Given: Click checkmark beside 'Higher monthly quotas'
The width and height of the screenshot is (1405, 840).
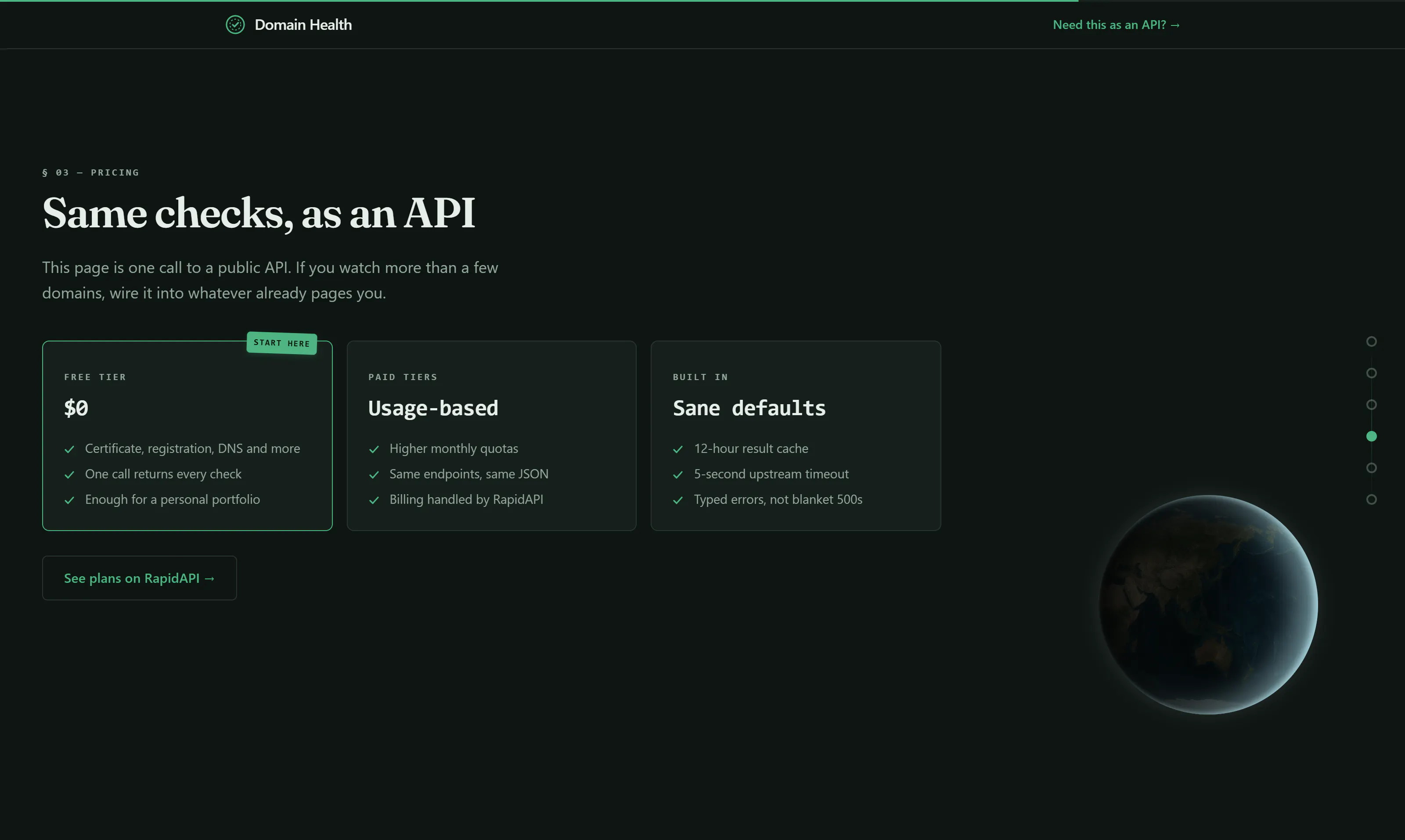Looking at the screenshot, I should tap(374, 449).
